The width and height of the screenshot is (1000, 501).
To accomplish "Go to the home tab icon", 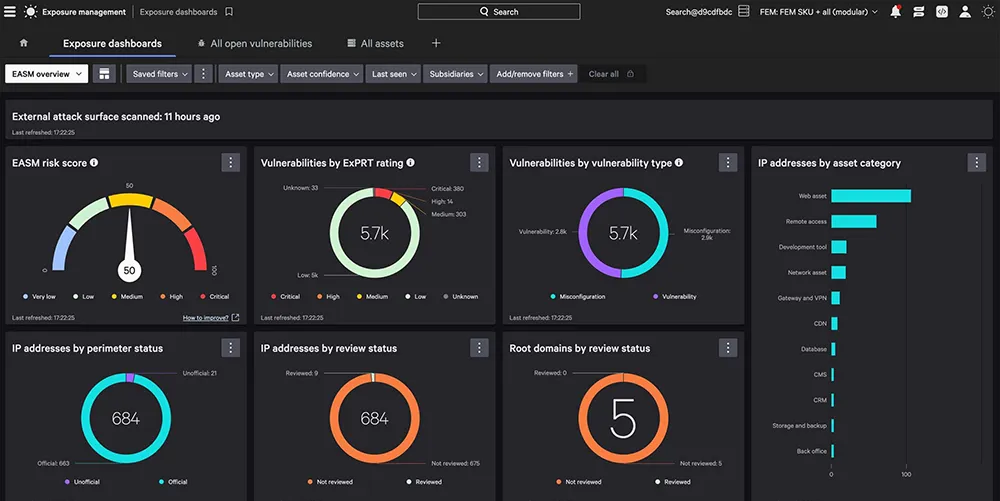I will point(24,43).
